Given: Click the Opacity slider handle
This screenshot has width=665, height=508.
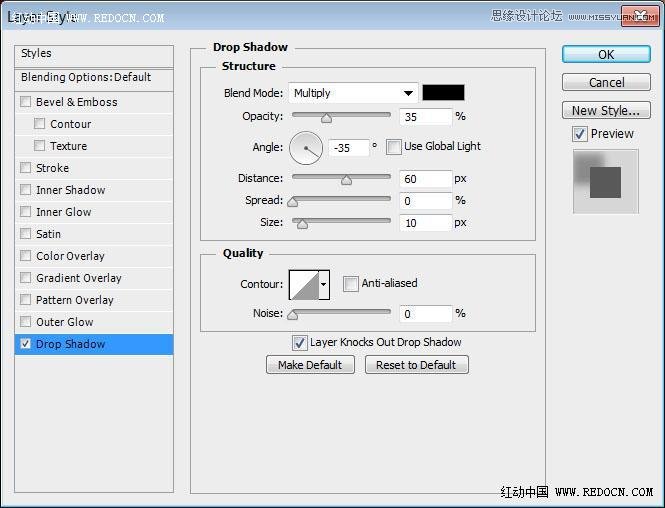Looking at the screenshot, I should click(326, 118).
